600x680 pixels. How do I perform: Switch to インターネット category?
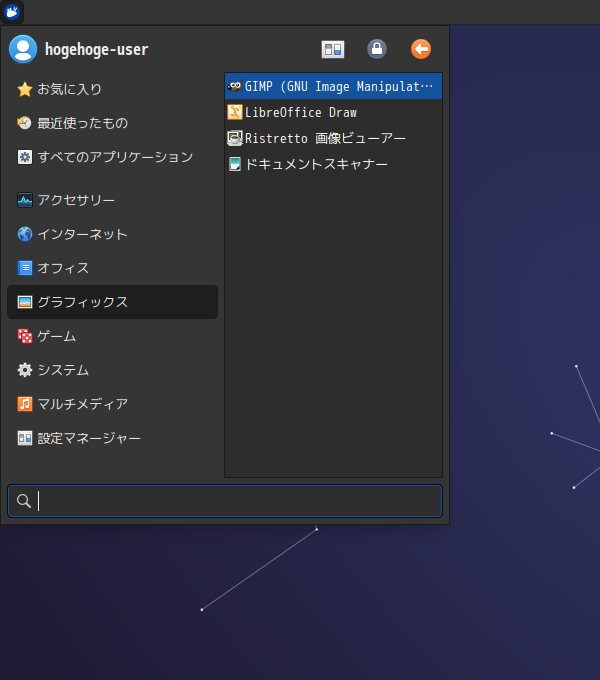[112, 234]
